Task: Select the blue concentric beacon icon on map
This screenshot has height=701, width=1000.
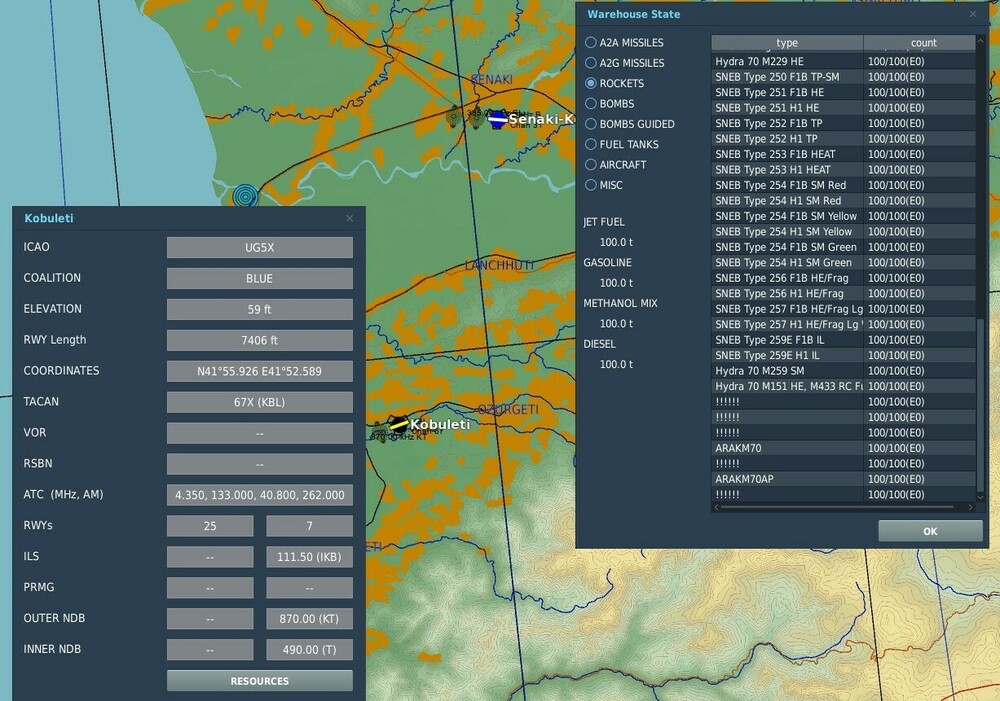Action: (245, 196)
